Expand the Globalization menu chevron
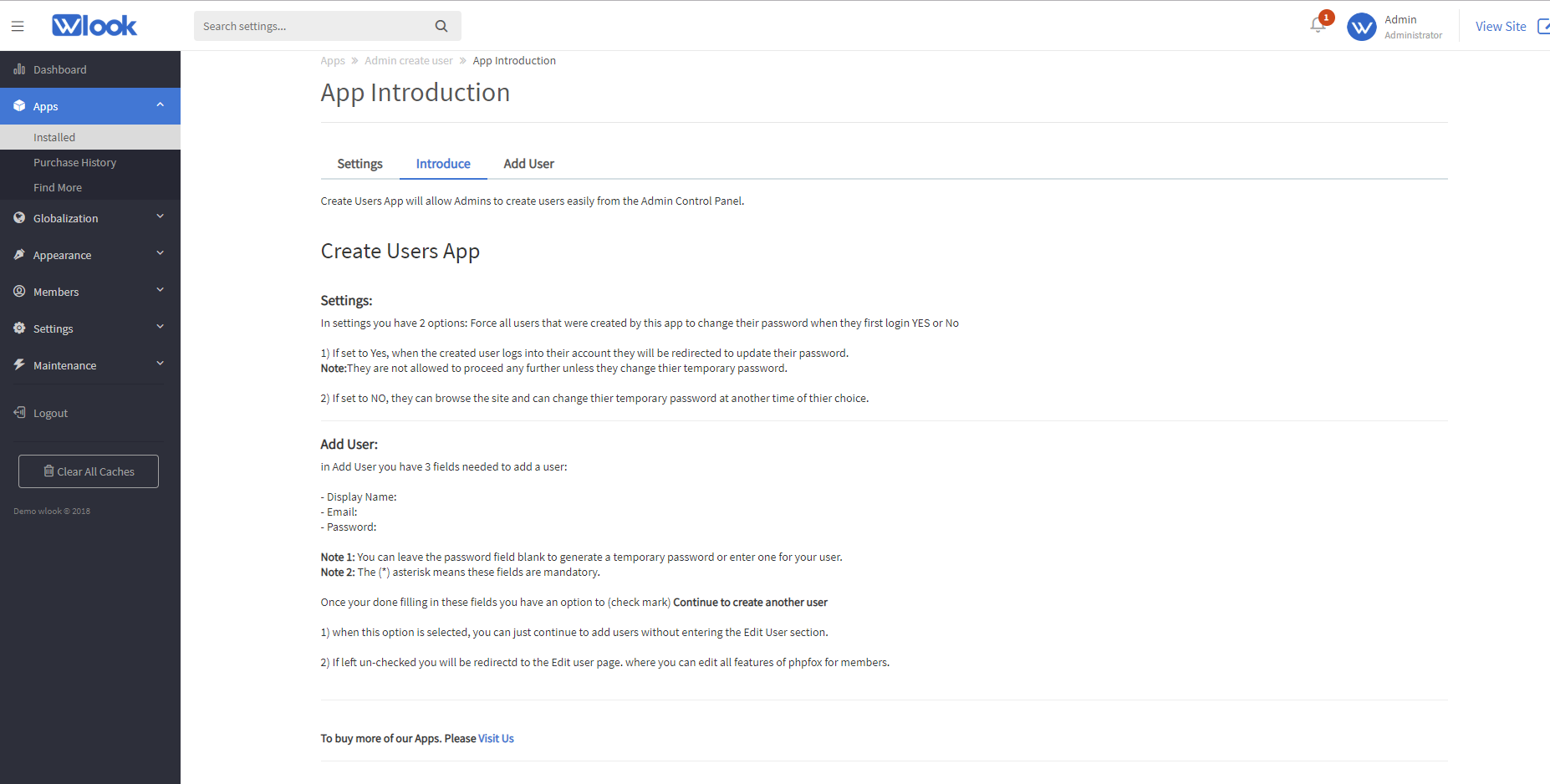Screen dimensions: 1550x784 pyautogui.click(x=161, y=217)
